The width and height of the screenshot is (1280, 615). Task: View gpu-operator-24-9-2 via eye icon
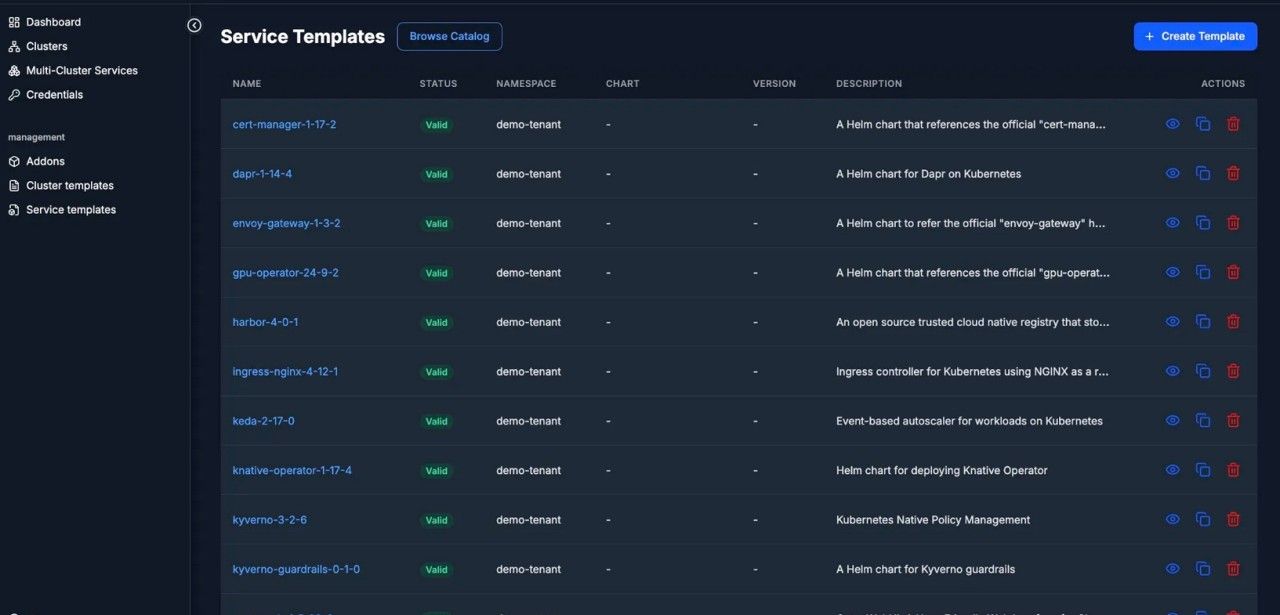tap(1173, 272)
